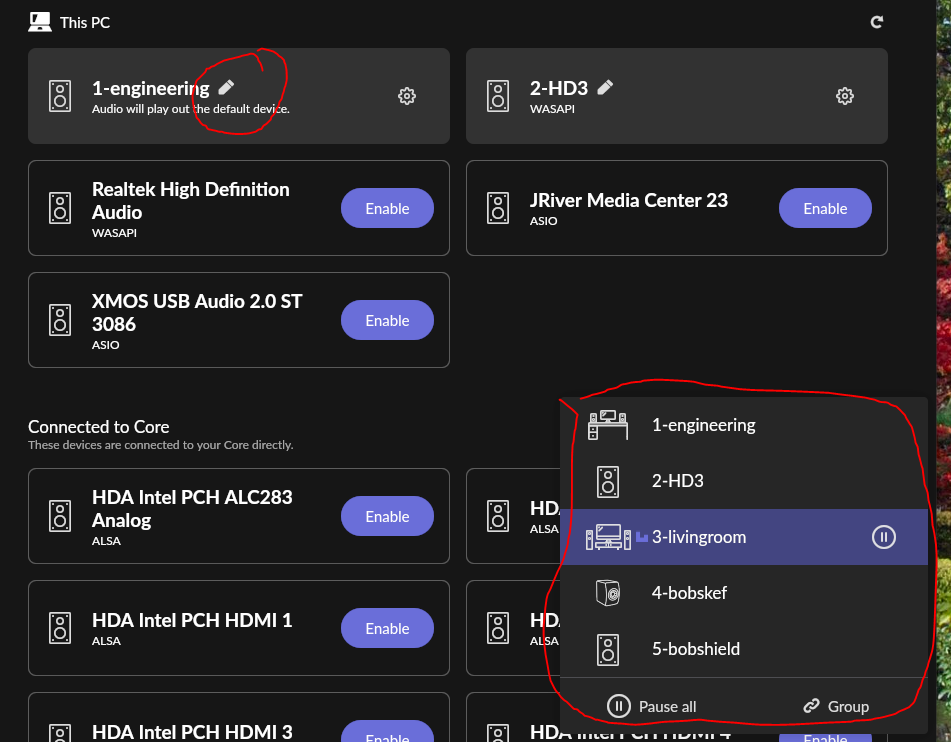Enable the XMOS USB Audio 2.0 ST 3086 device
Image resolution: width=951 pixels, height=742 pixels.
[387, 320]
